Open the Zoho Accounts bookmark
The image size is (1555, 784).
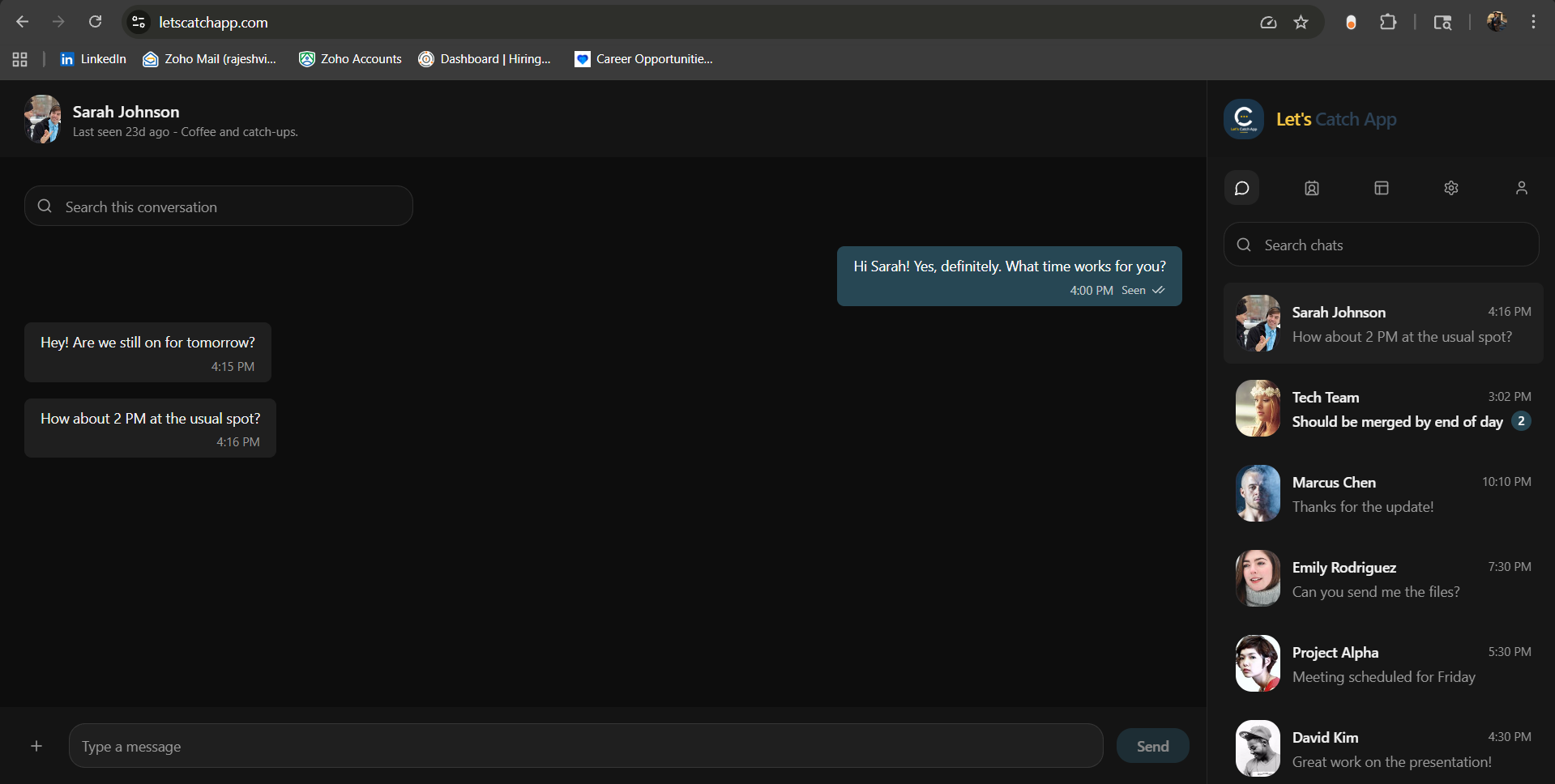(350, 59)
